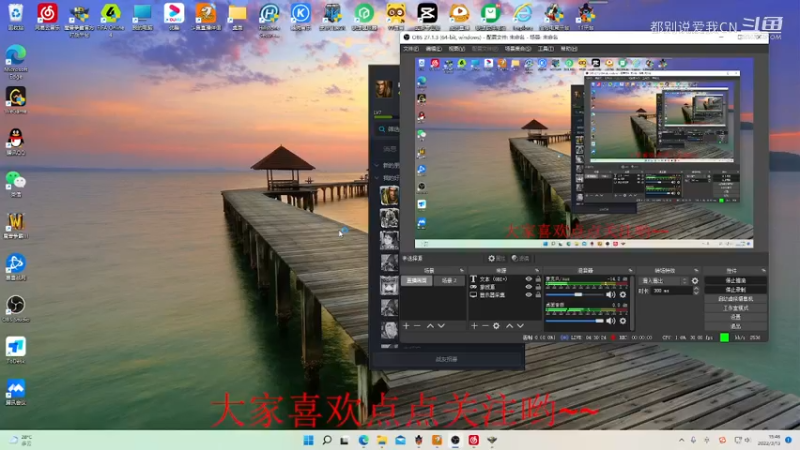
Task: Pop out the sources dock panel
Action: pos(537,270)
